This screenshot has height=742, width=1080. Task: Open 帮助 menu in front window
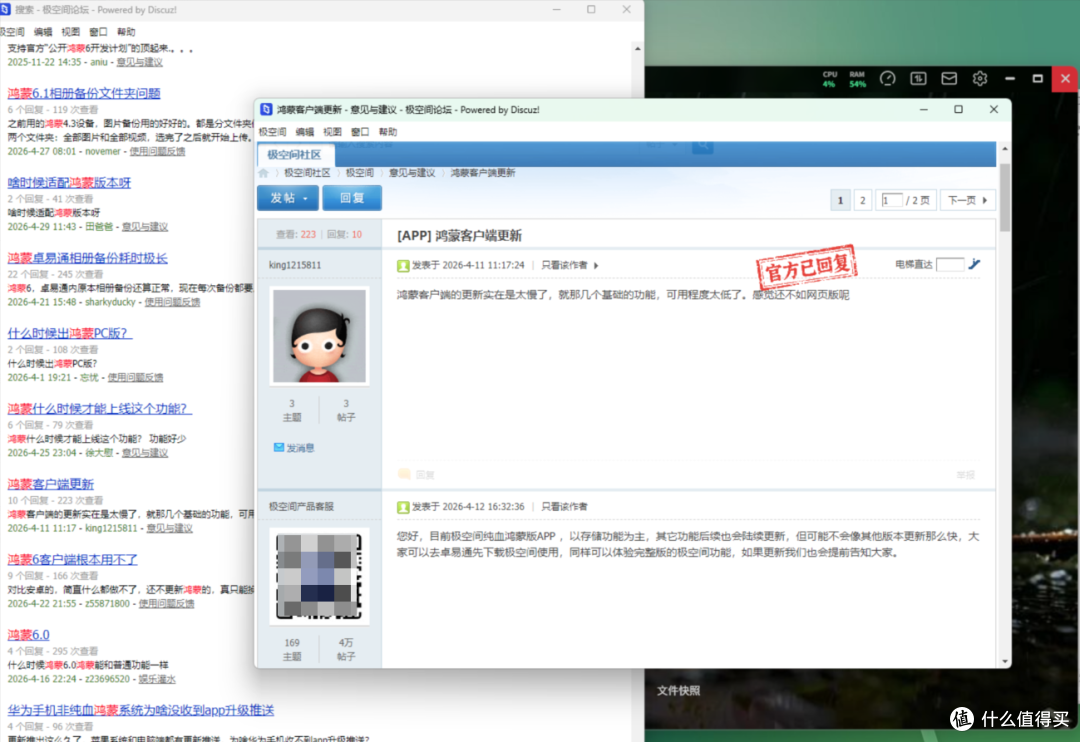(x=388, y=132)
